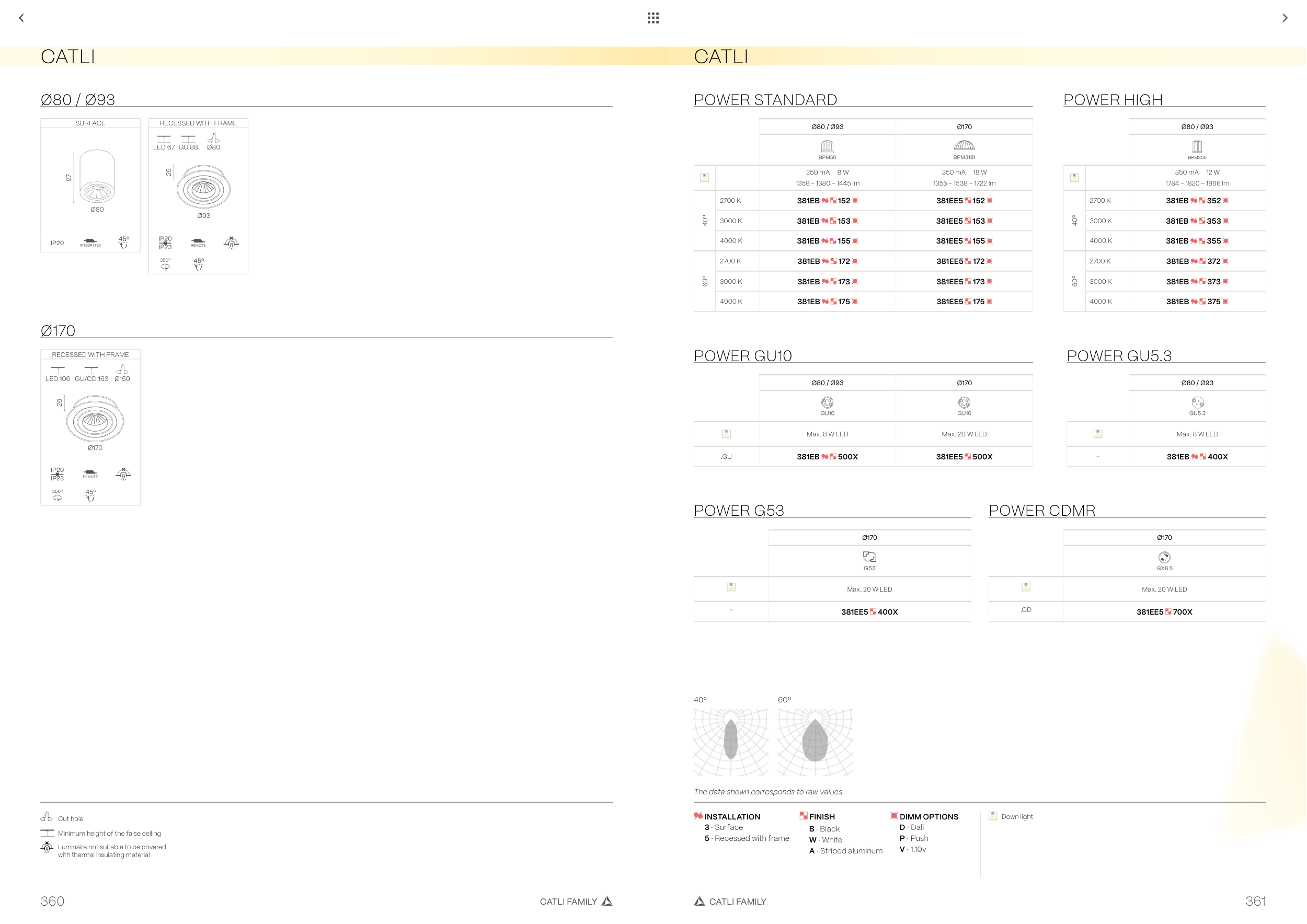This screenshot has width=1307, height=924.
Task: Go to the next page arrow
Action: point(1285,18)
